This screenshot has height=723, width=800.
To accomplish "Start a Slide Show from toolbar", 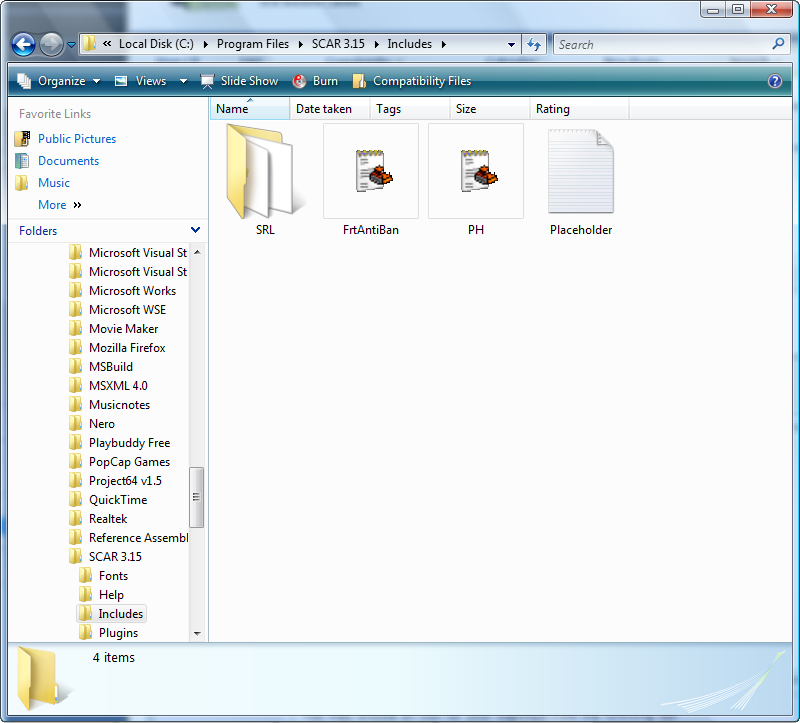I will 239,81.
